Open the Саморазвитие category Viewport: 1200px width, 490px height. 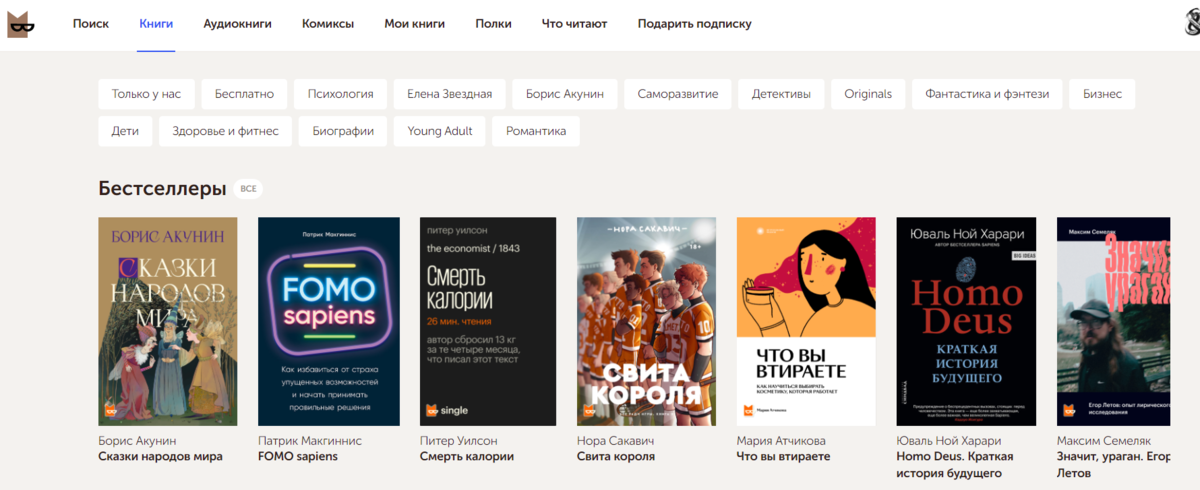(678, 94)
